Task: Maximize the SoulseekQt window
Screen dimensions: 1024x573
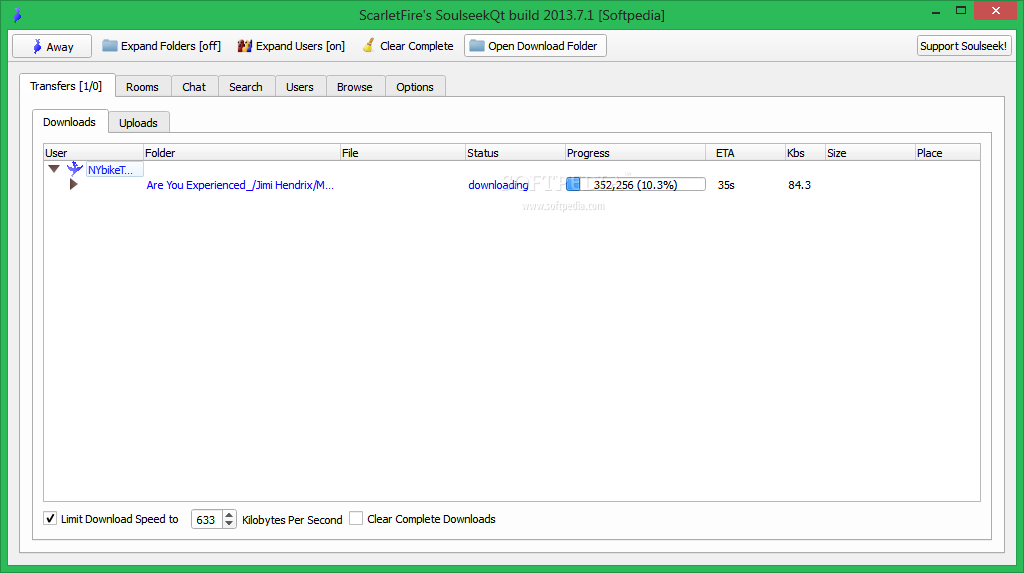Action: [961, 10]
